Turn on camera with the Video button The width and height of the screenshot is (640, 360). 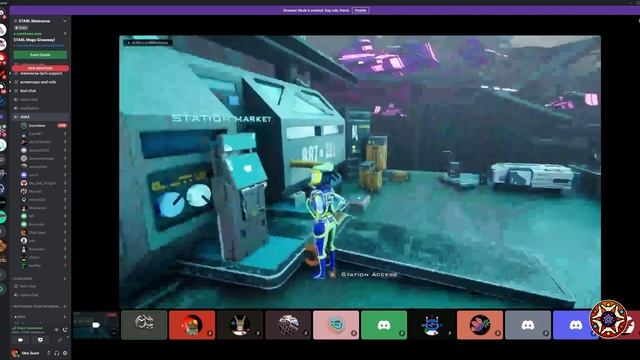(20, 340)
